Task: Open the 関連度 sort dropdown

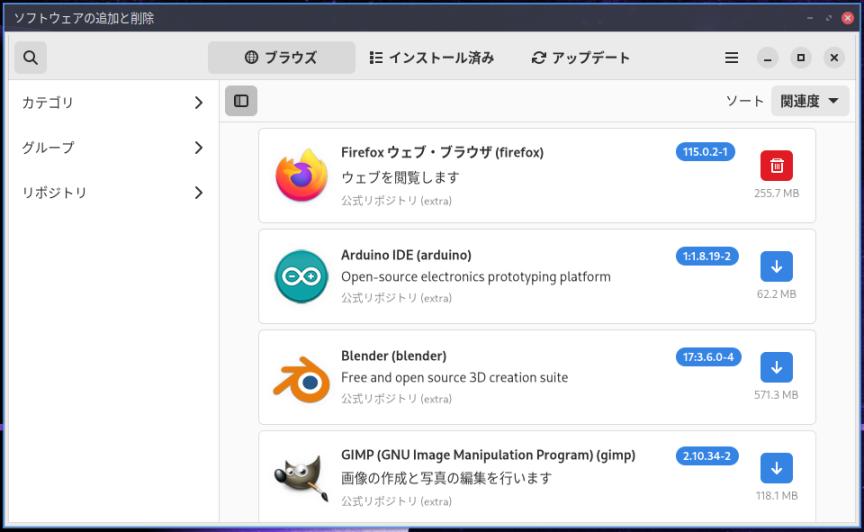Action: coord(809,101)
